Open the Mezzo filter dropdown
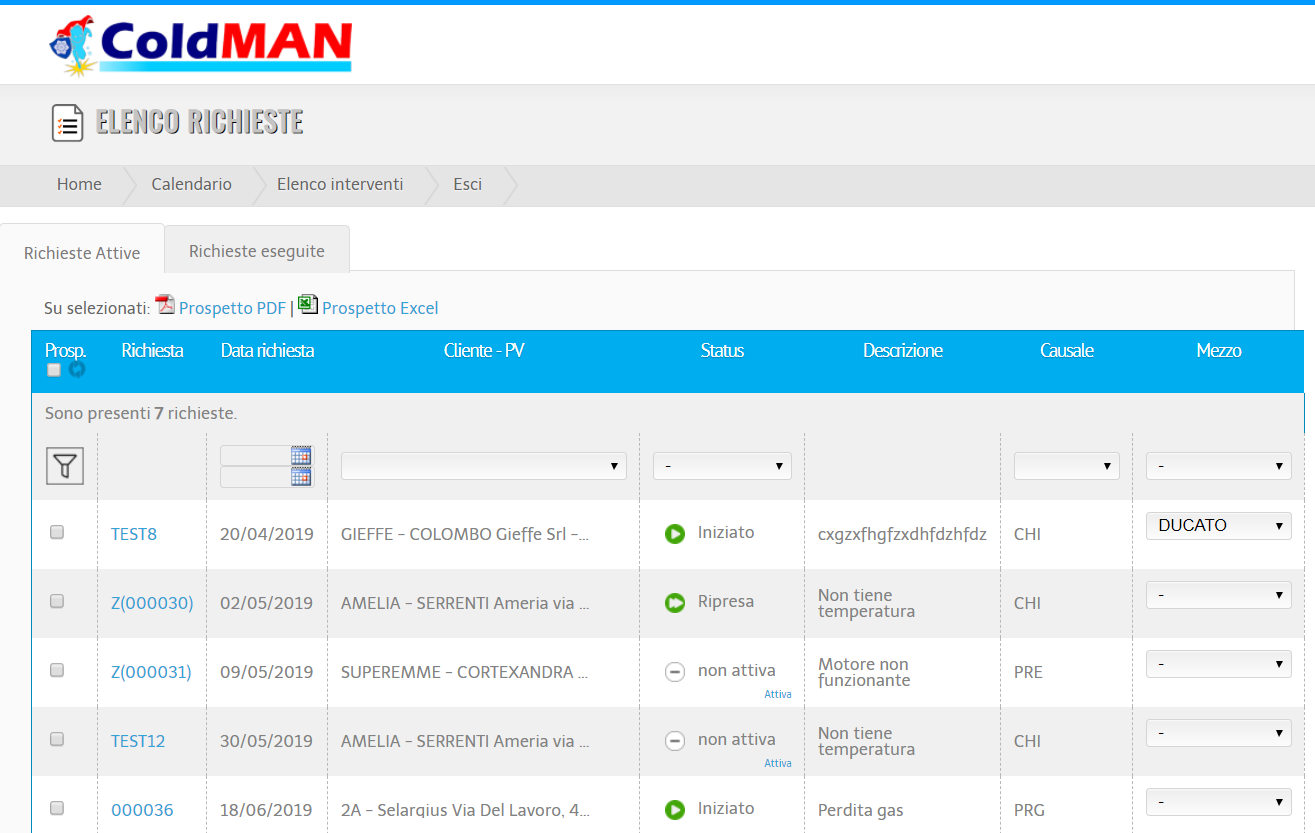 1219,466
